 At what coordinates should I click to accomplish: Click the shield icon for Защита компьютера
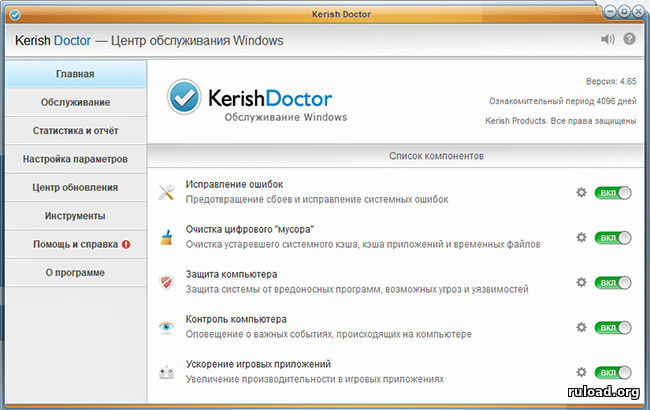[x=166, y=282]
